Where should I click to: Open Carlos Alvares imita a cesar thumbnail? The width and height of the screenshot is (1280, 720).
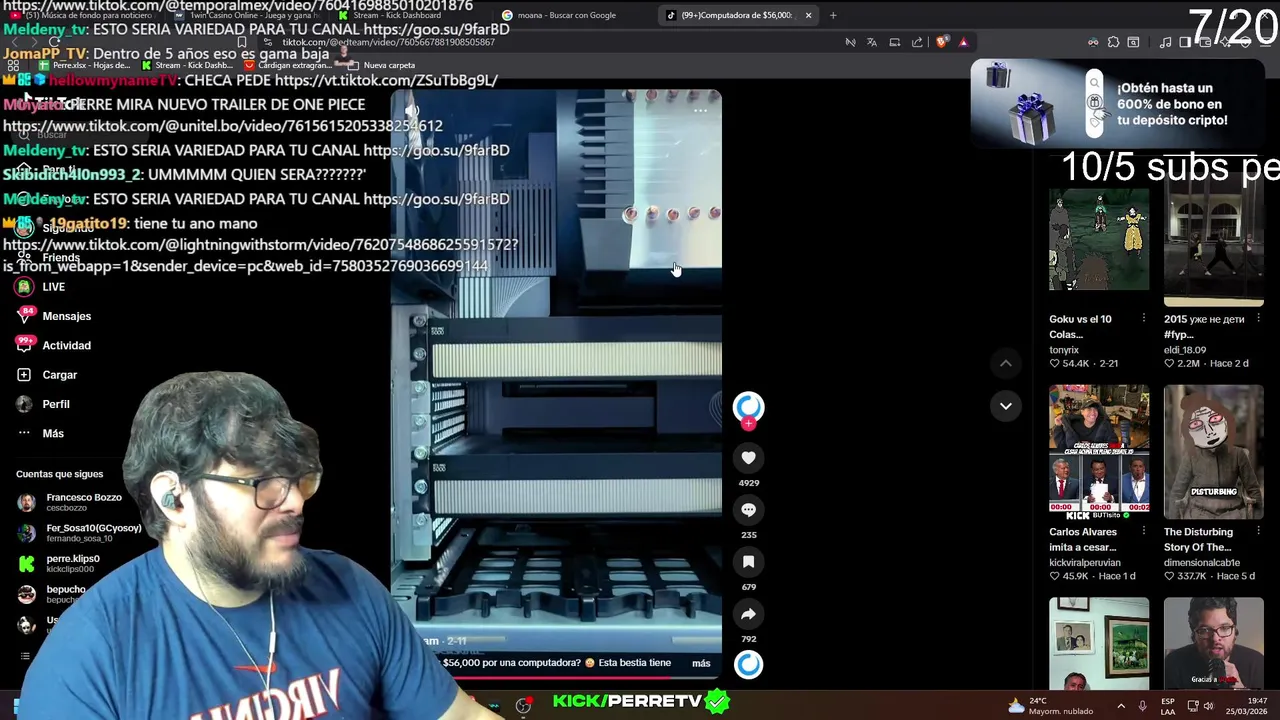1099,452
